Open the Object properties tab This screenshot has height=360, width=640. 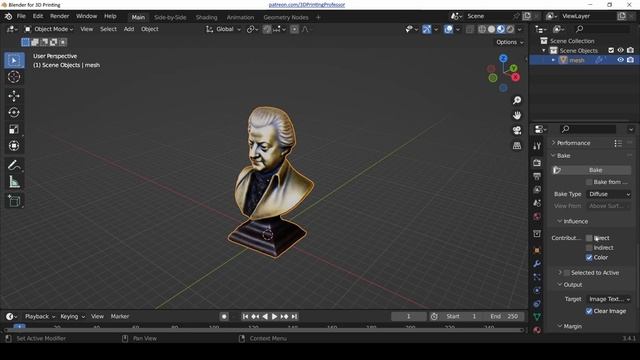[537, 251]
